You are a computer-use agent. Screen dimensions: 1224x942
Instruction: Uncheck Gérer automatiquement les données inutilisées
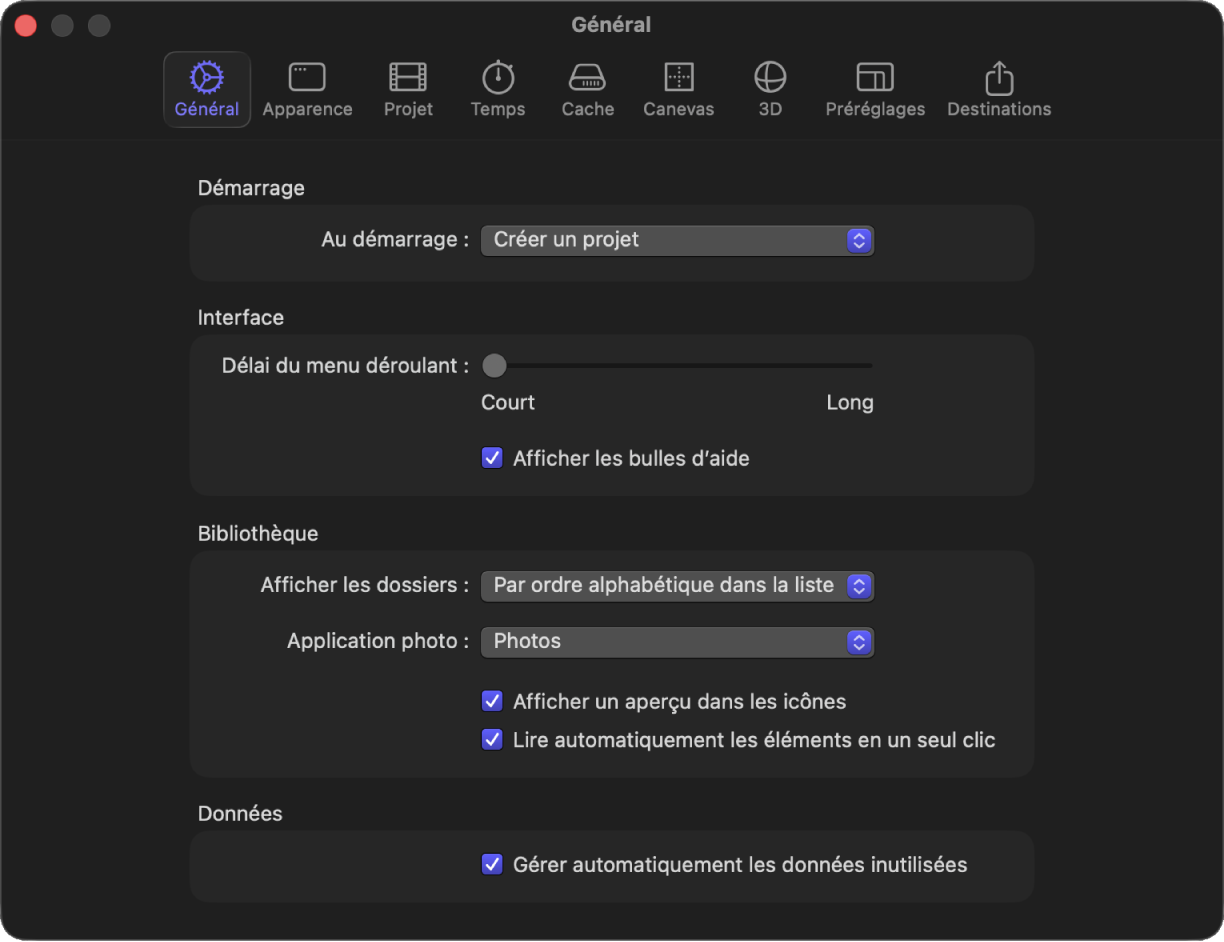tap(492, 864)
